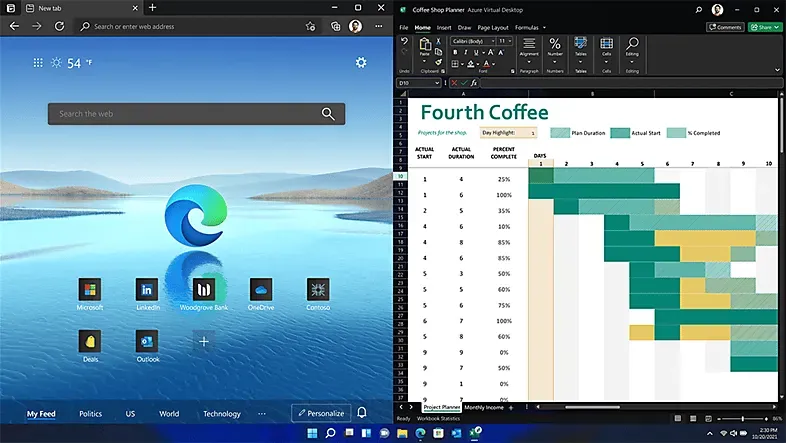Open the Deals quick link tile

(90, 341)
